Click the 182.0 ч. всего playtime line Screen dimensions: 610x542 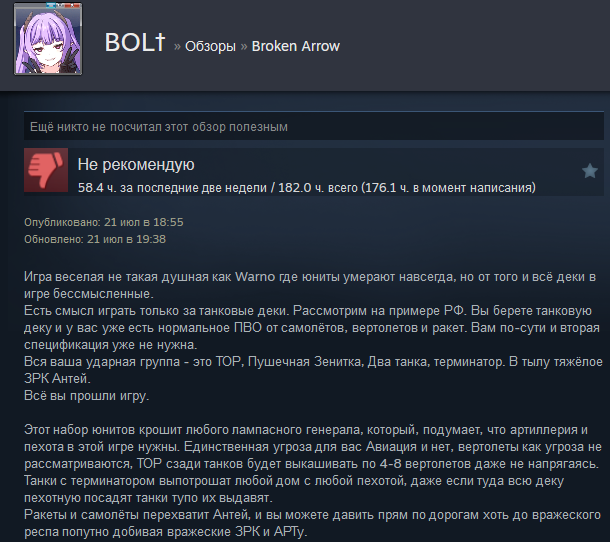pyautogui.click(x=307, y=188)
